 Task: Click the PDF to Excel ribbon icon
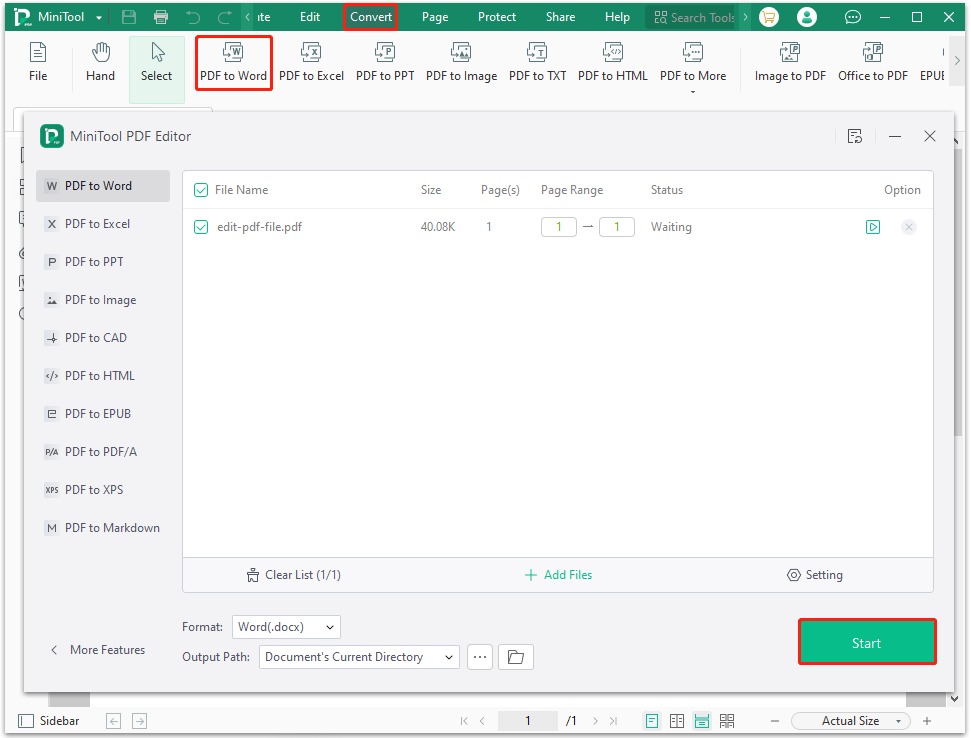311,63
